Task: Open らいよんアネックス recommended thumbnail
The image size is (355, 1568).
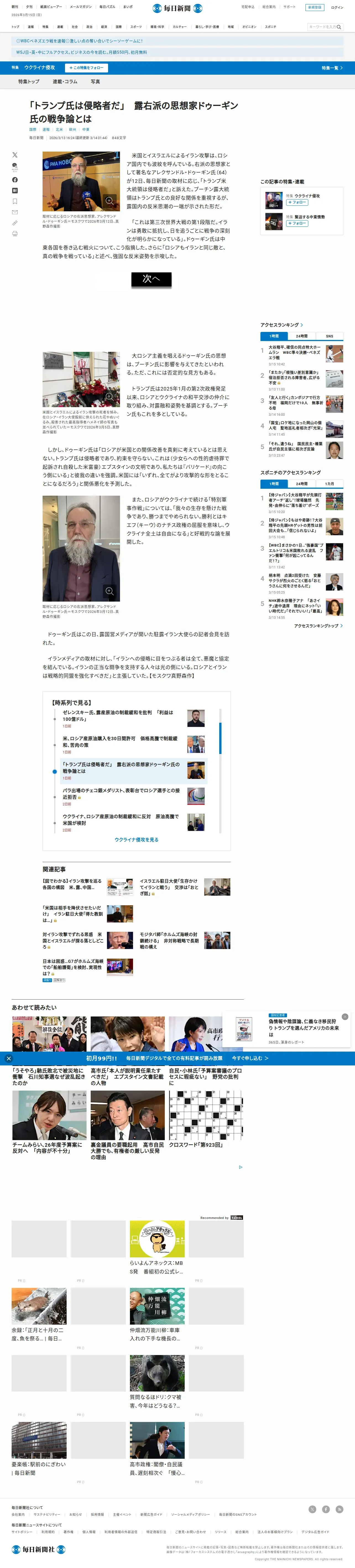Action: tap(157, 1239)
